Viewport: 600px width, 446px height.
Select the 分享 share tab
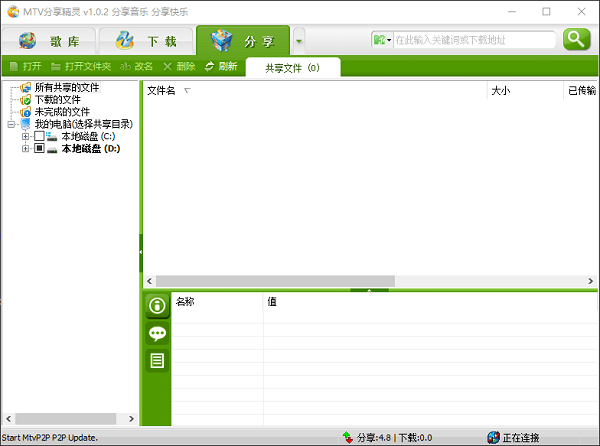tap(243, 41)
